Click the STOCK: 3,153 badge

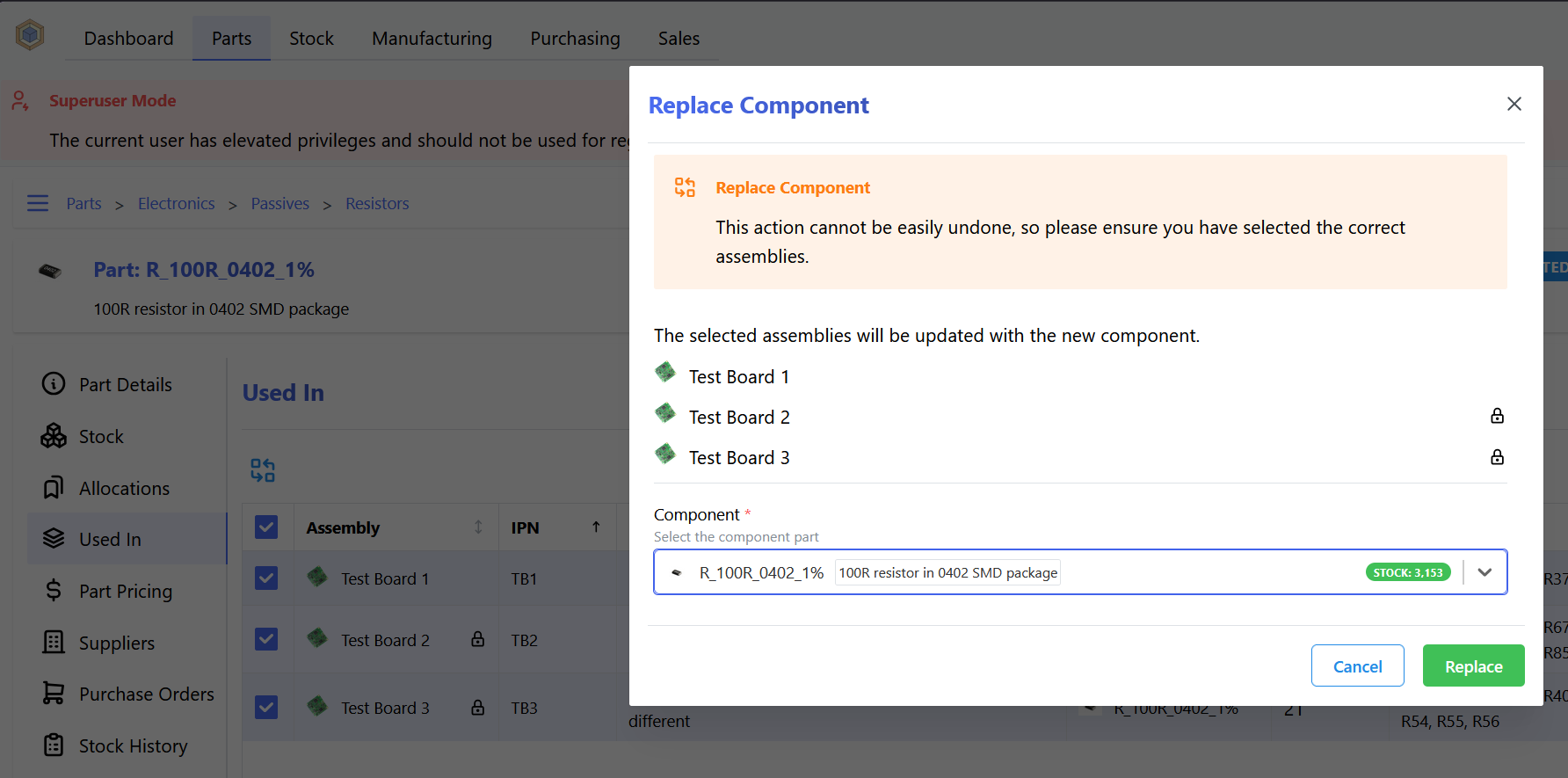click(1408, 572)
